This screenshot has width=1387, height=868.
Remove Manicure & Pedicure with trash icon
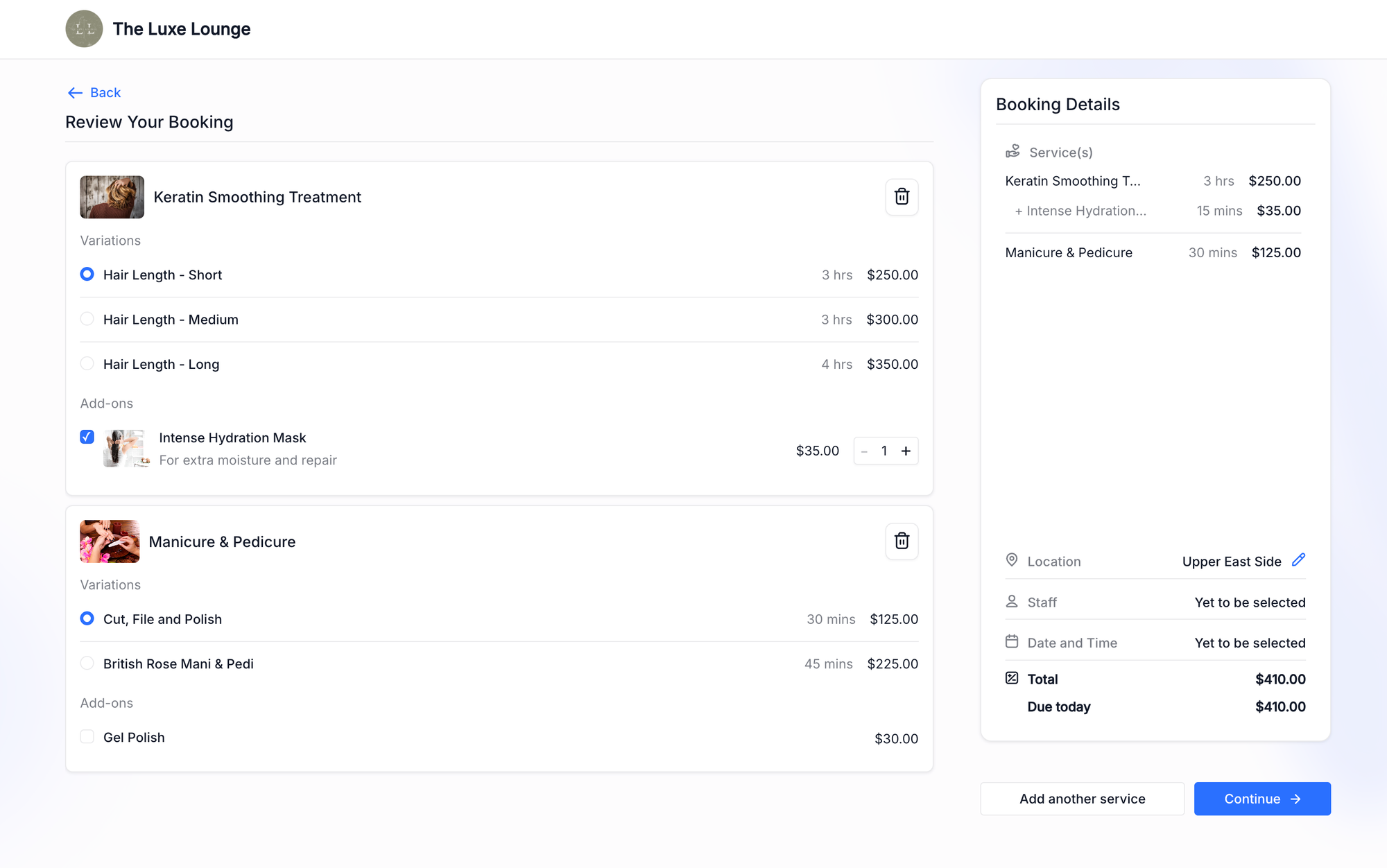pos(902,541)
